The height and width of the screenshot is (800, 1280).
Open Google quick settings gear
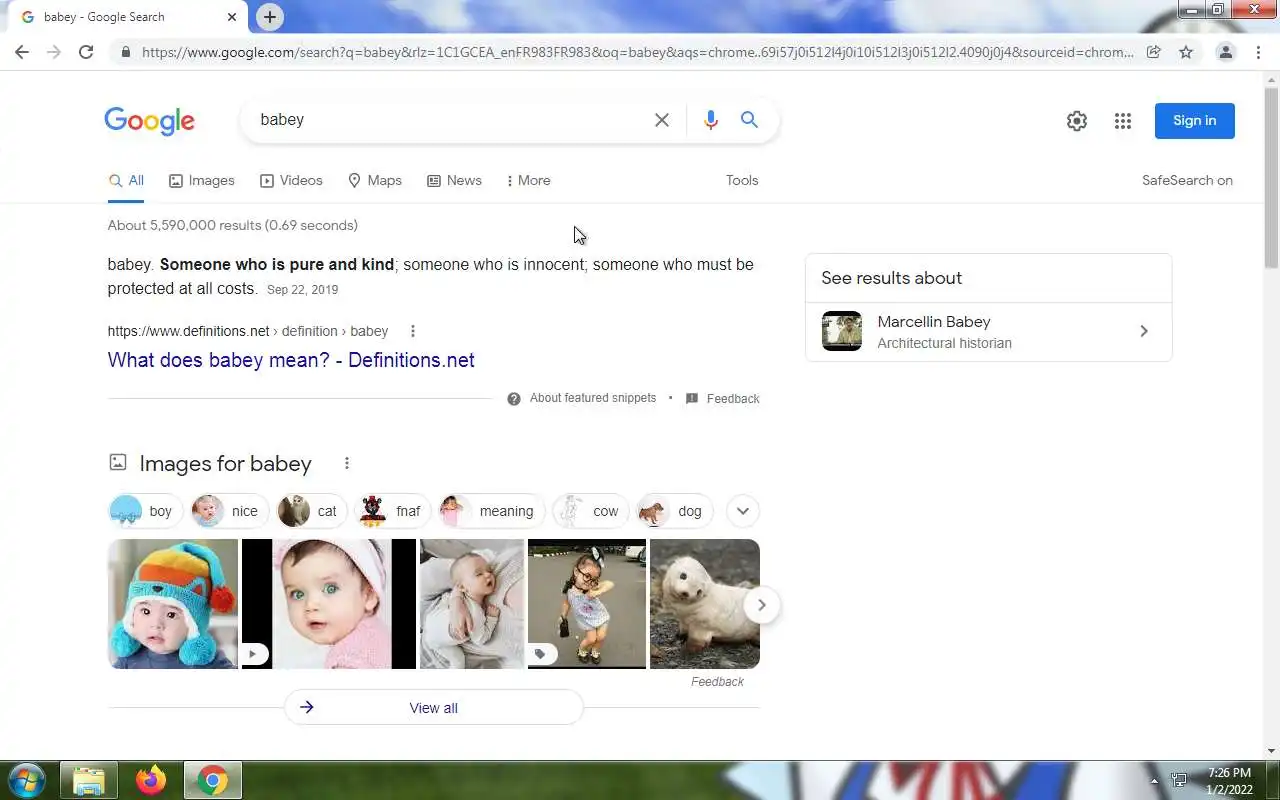pyautogui.click(x=1077, y=121)
